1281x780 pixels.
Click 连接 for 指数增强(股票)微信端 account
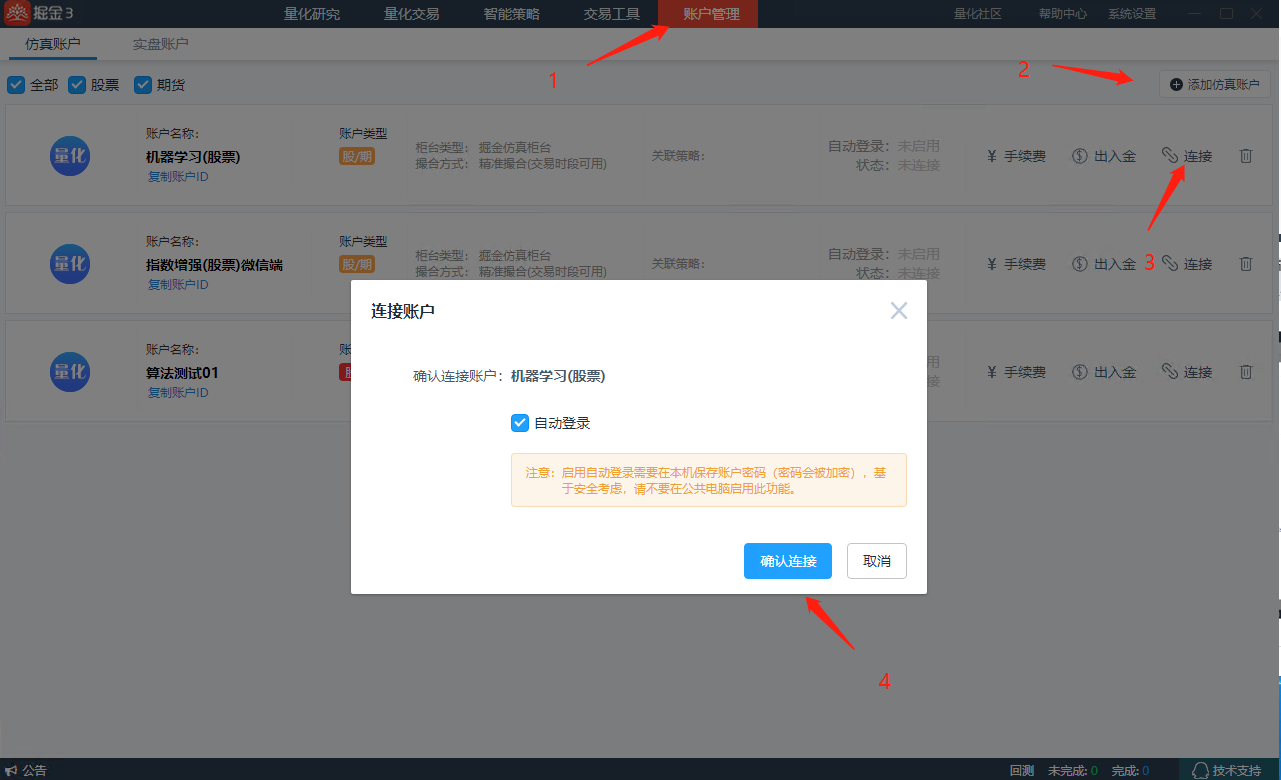pos(1187,264)
